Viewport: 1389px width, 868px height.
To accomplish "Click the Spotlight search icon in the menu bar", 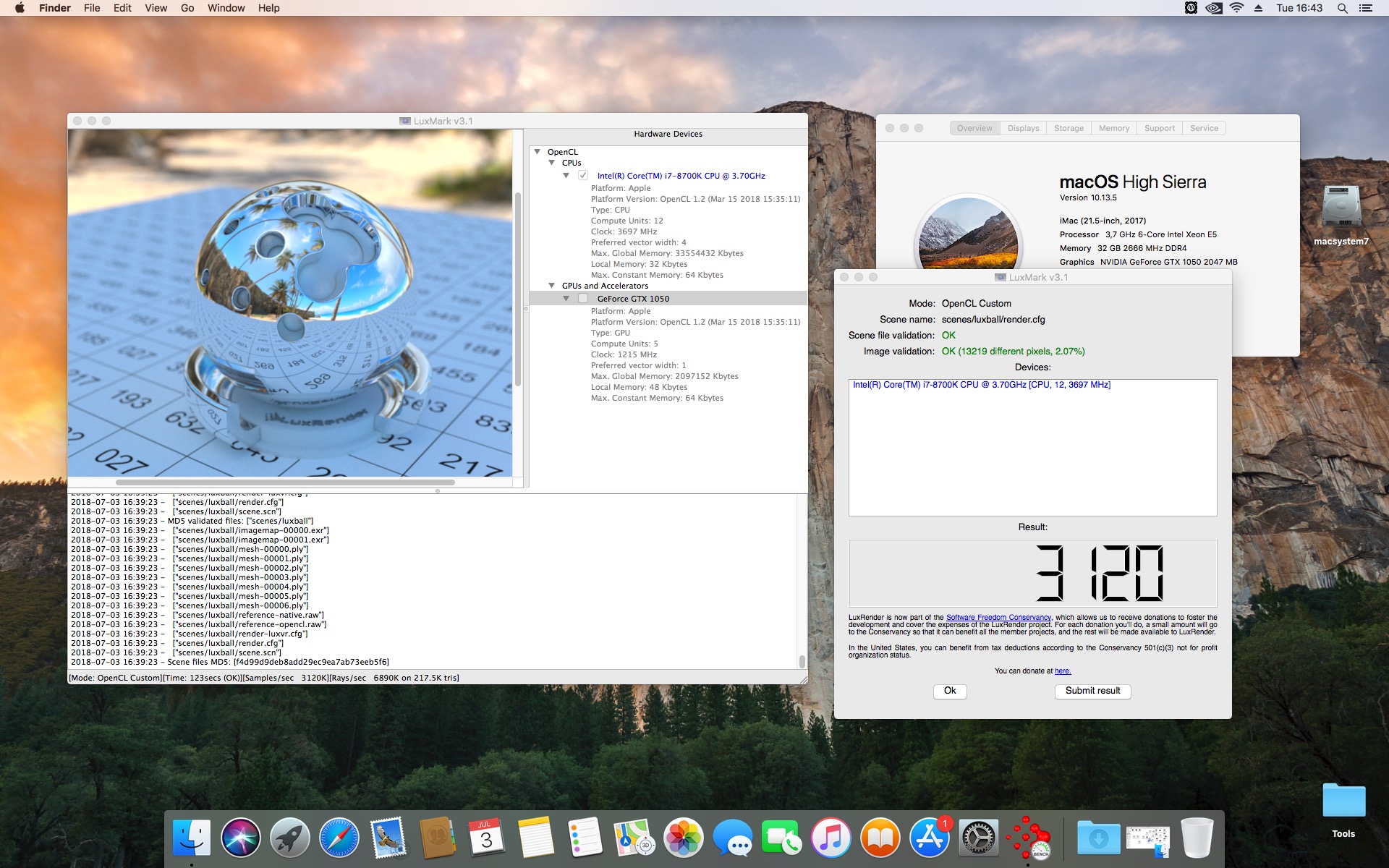I will pyautogui.click(x=1342, y=8).
